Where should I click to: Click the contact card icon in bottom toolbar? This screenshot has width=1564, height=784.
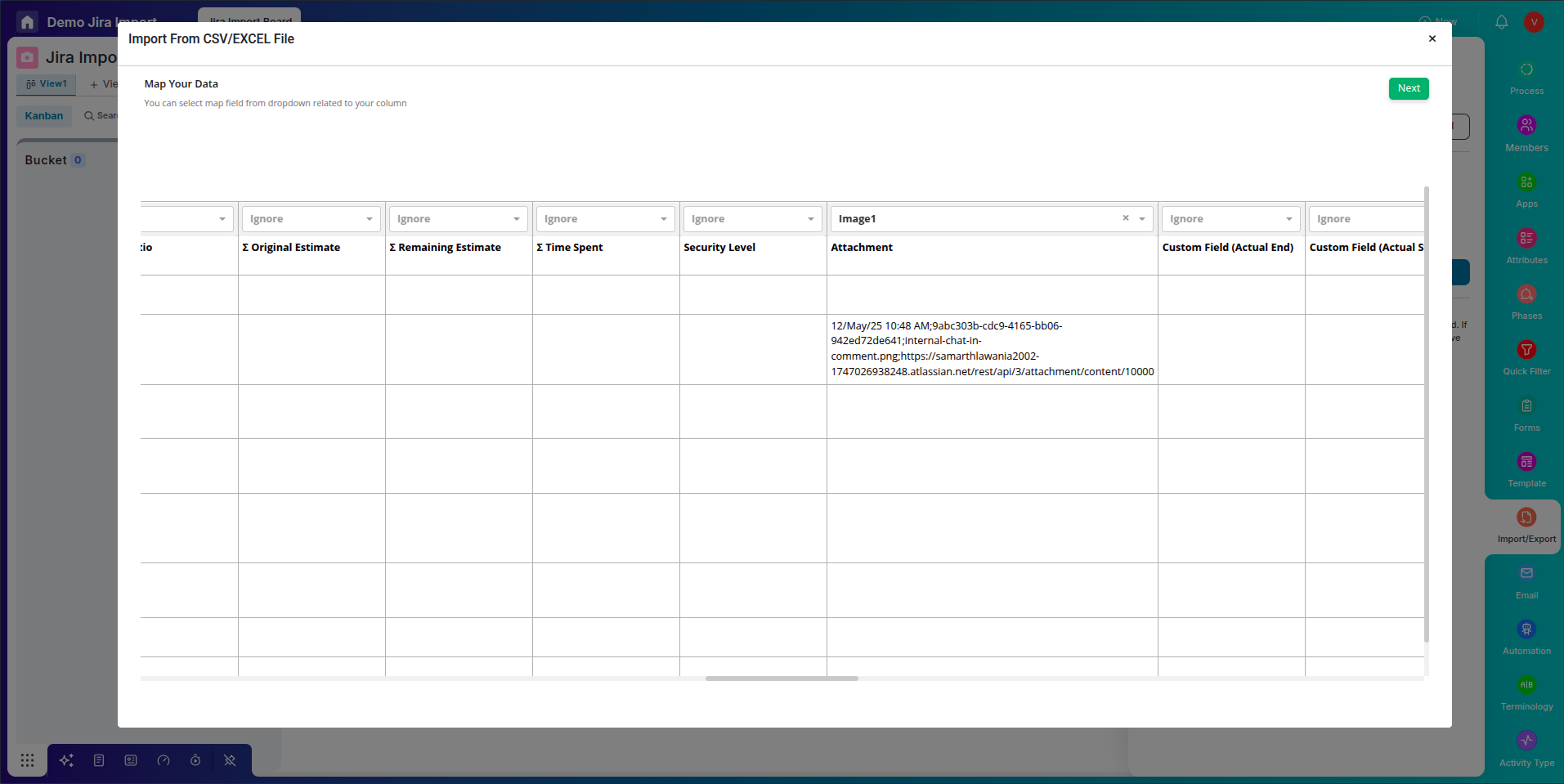pos(131,760)
